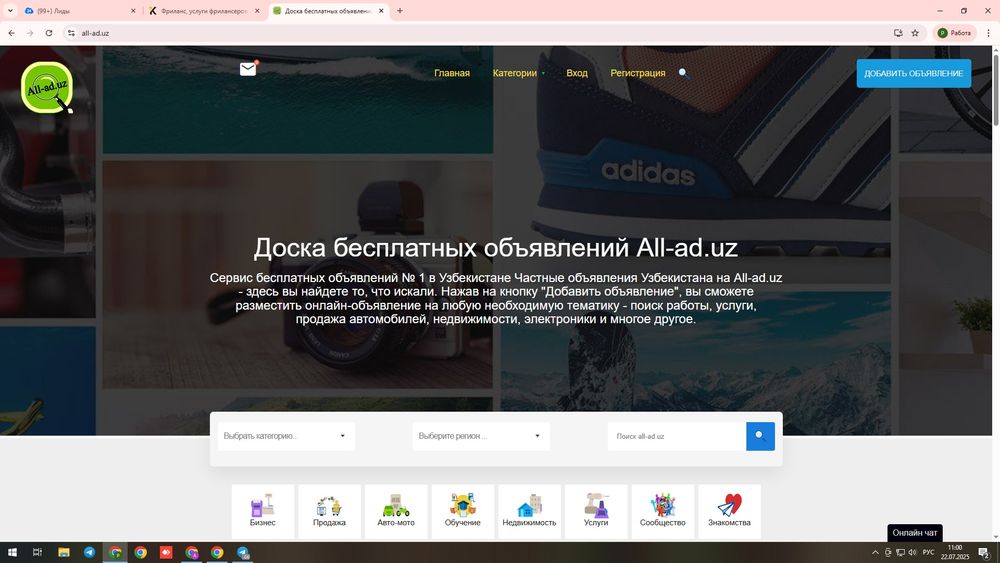Click the Поиск all-ad.uz search field
Screen dimensions: 1000x563
tap(677, 436)
